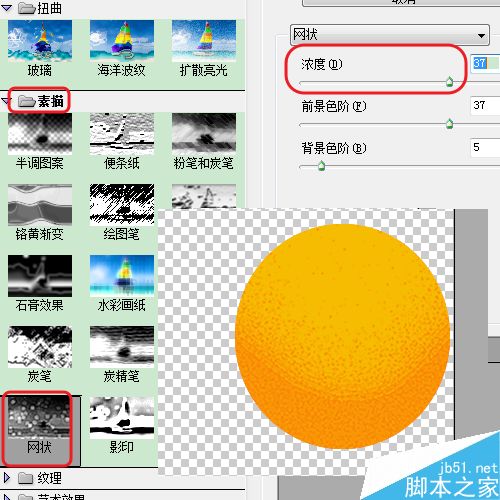
Task: Click the 浓度 slider handle
Action: click(450, 82)
